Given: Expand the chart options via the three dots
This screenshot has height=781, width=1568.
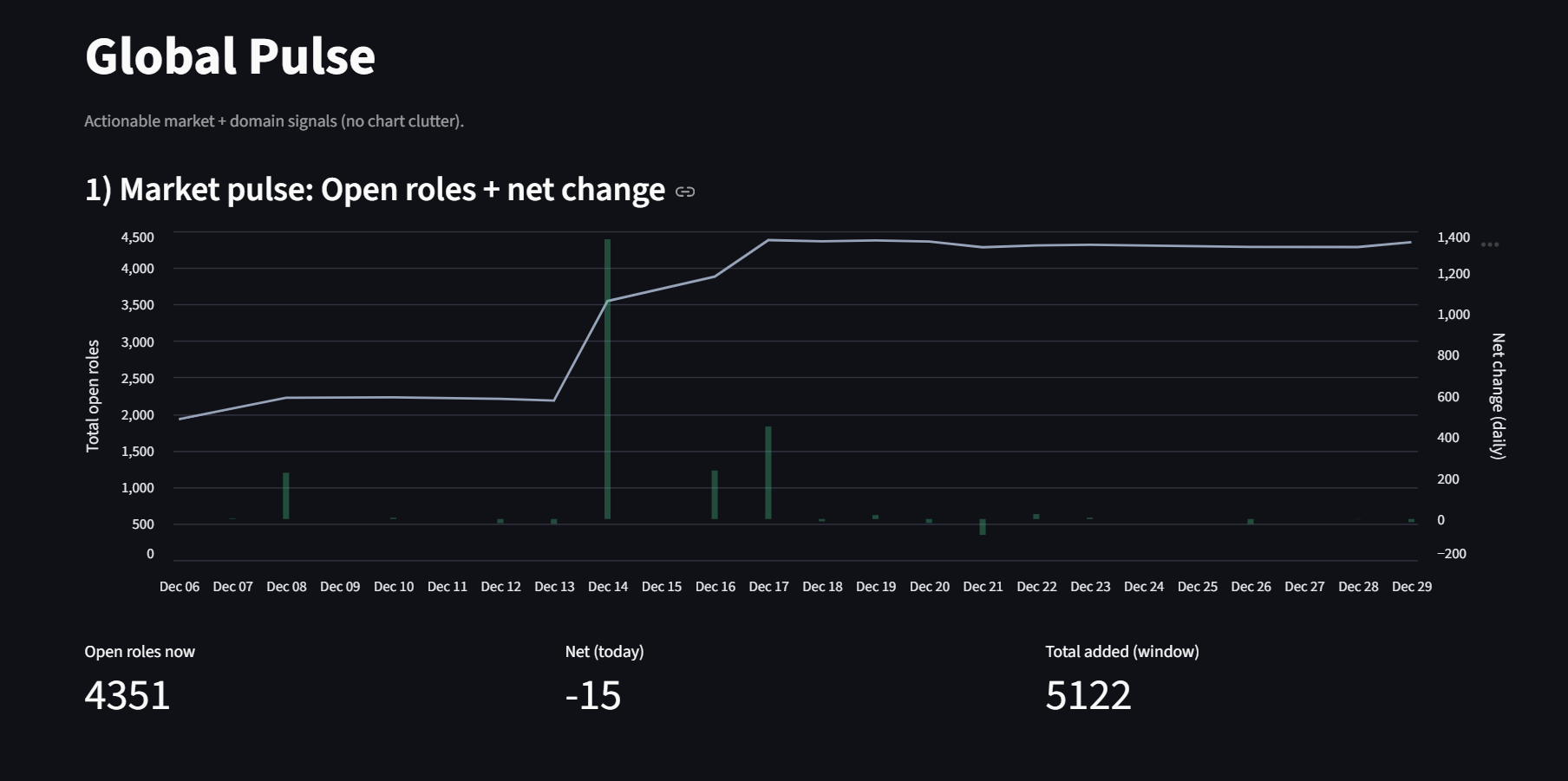Looking at the screenshot, I should (1492, 244).
